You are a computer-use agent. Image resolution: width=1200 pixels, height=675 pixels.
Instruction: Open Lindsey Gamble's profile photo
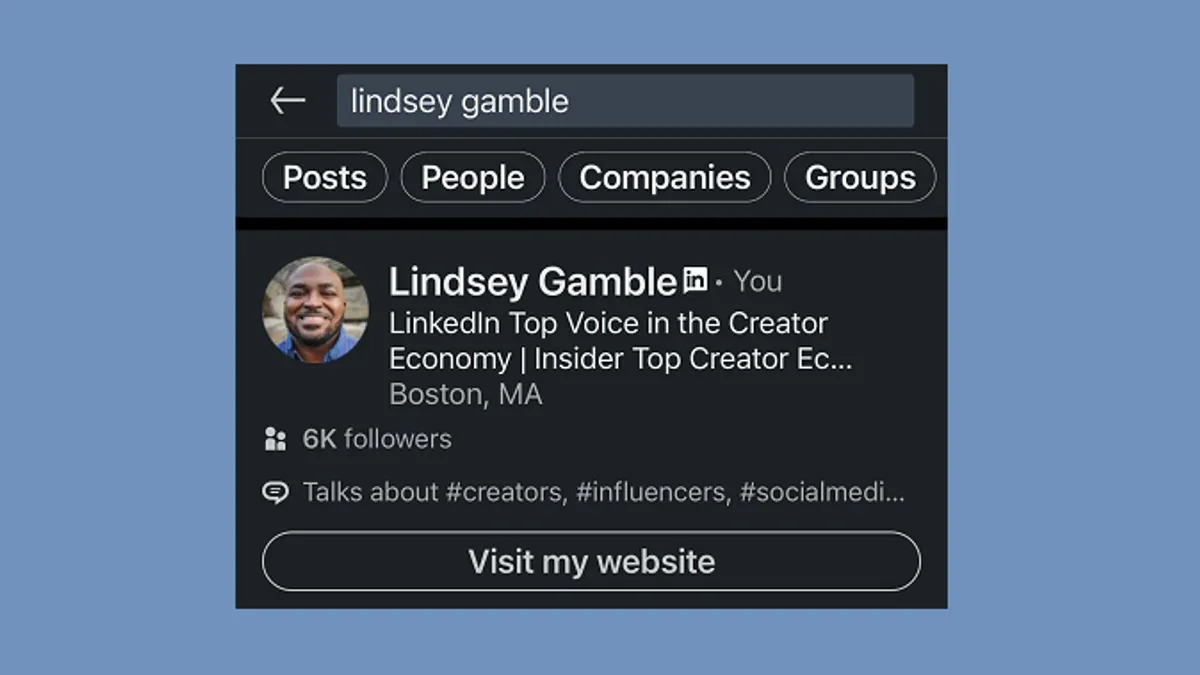(315, 310)
